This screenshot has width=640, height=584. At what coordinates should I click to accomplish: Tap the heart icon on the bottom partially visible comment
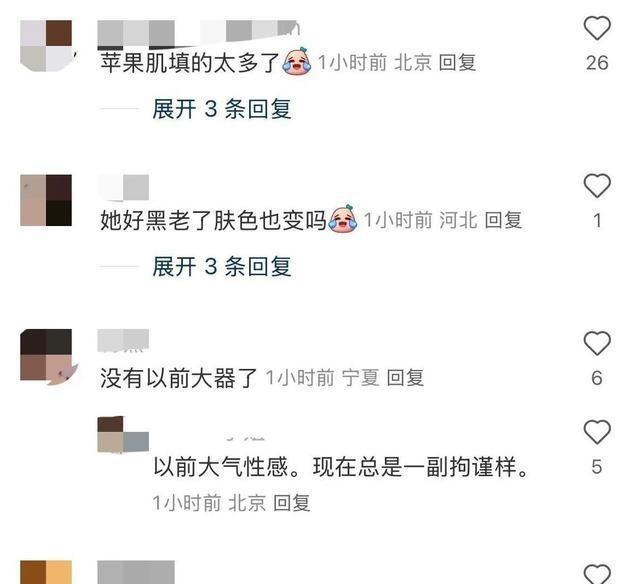(x=597, y=574)
